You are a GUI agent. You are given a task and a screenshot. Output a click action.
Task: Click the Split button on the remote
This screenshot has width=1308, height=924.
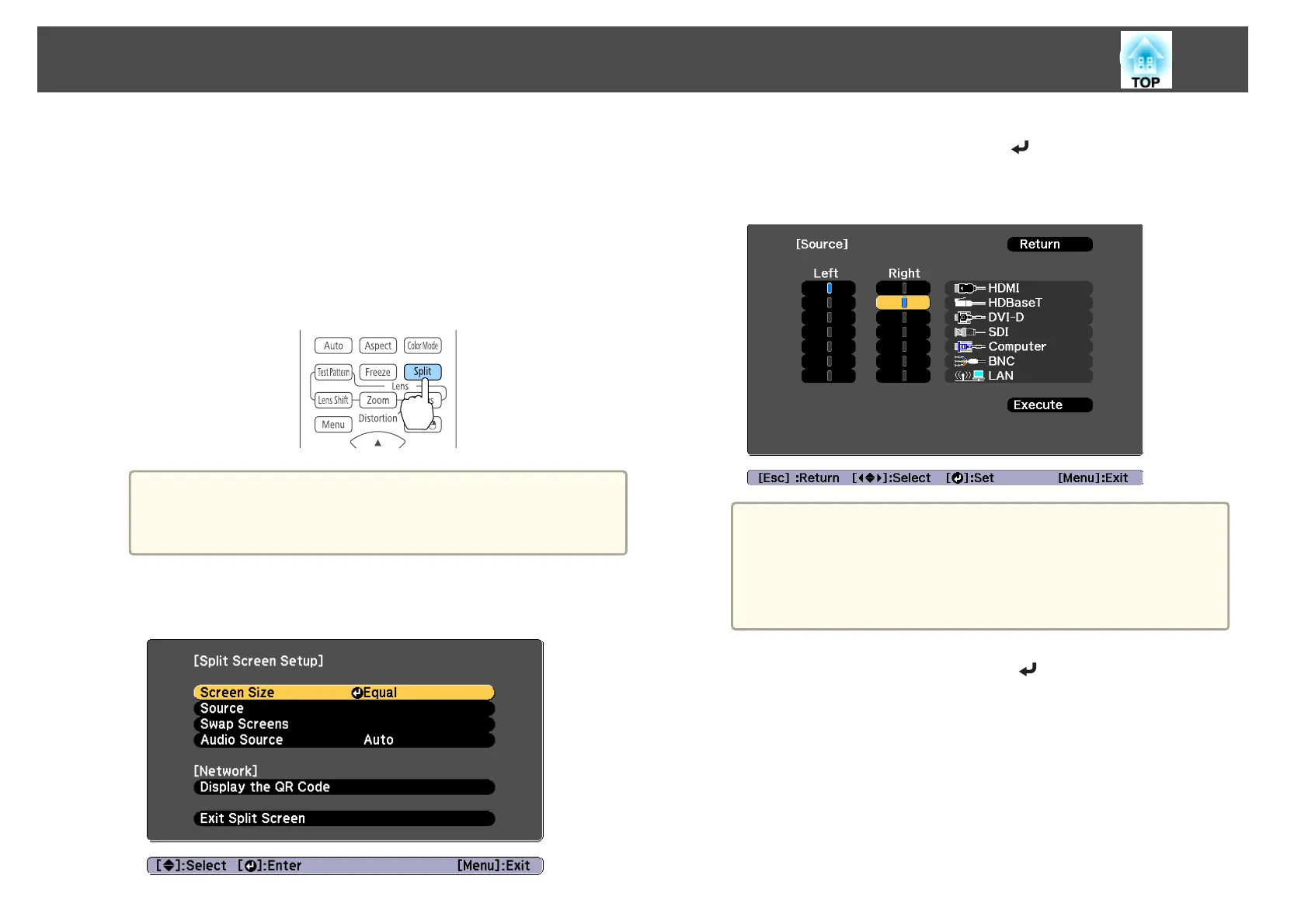[423, 372]
